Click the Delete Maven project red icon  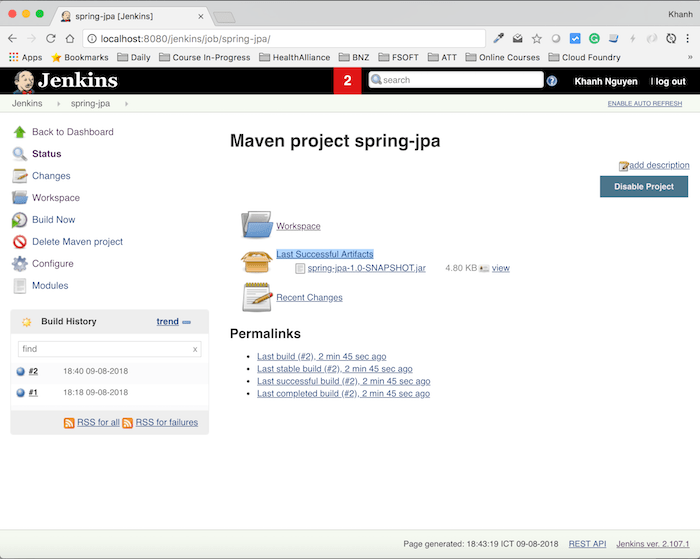click(x=20, y=242)
